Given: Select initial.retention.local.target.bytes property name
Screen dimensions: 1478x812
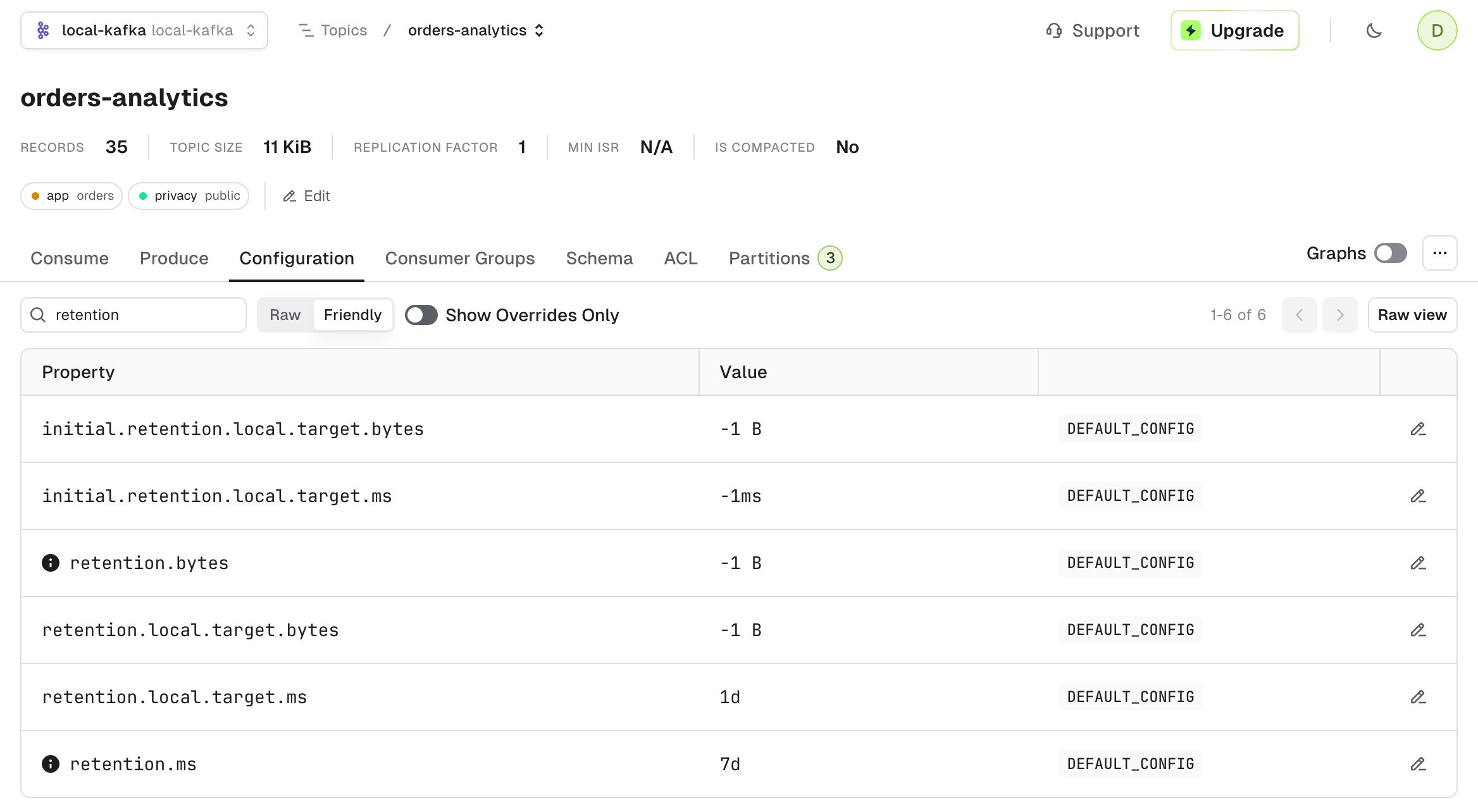Looking at the screenshot, I should (x=233, y=429).
